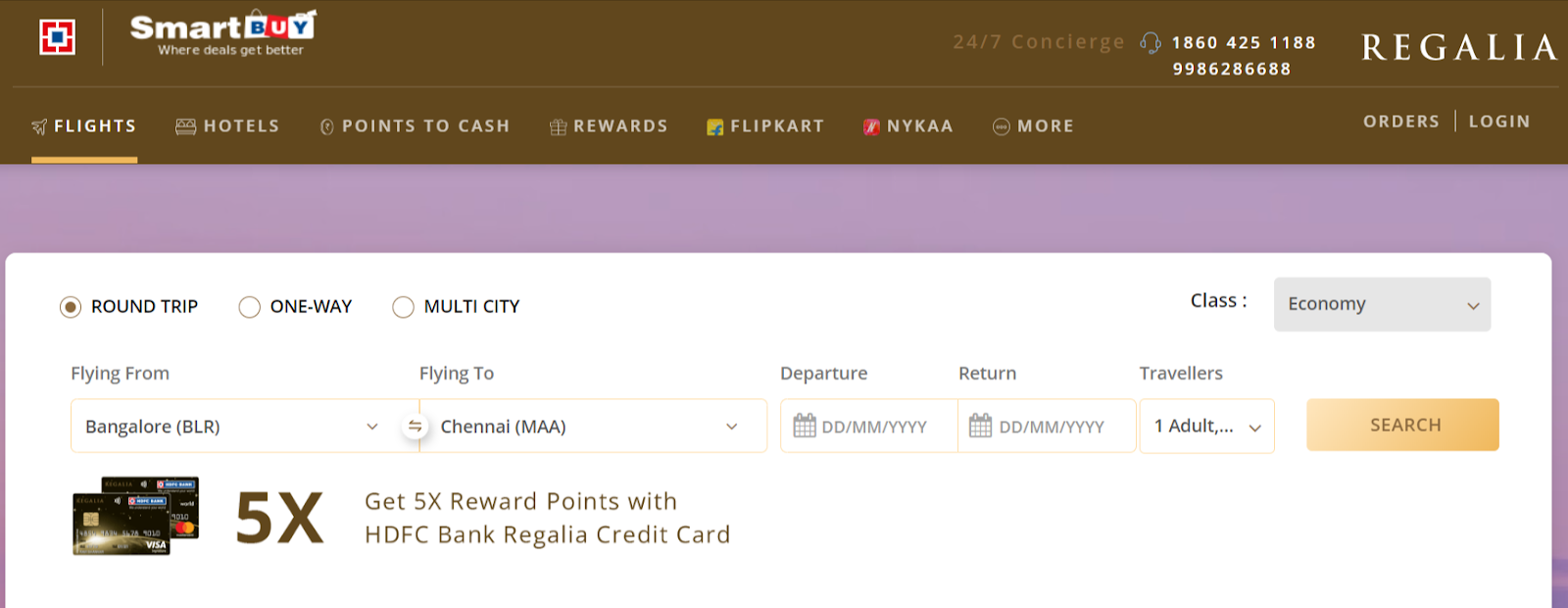
Task: Click the Nykaa logo icon
Action: 871,127
